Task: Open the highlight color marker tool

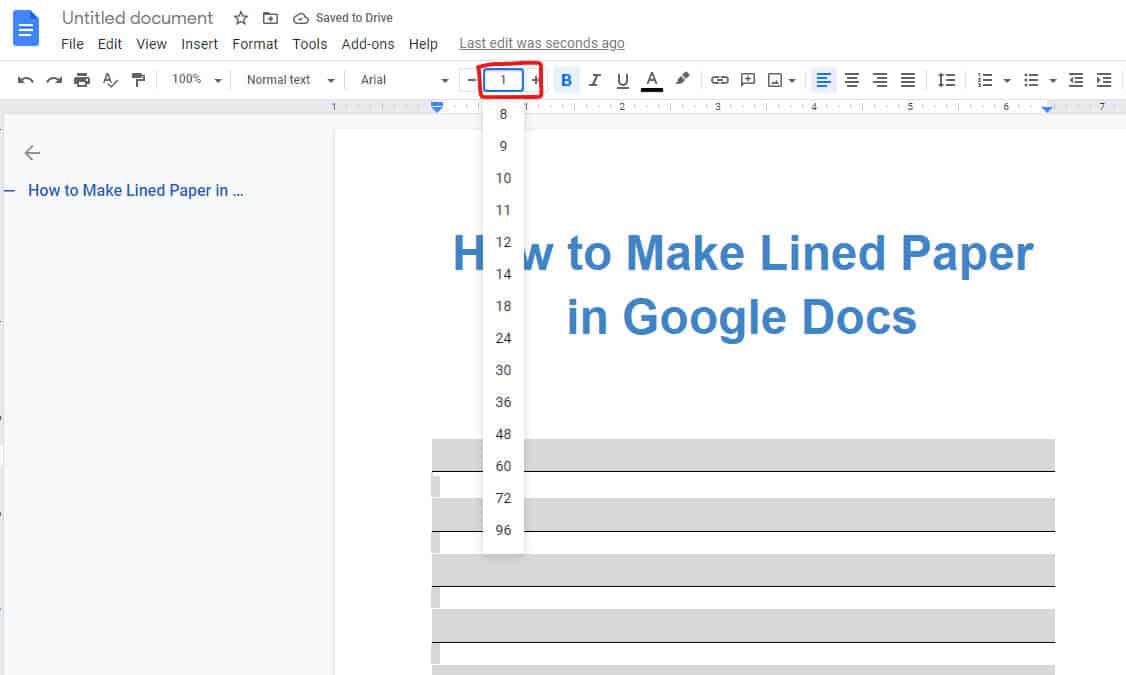Action: 681,79
